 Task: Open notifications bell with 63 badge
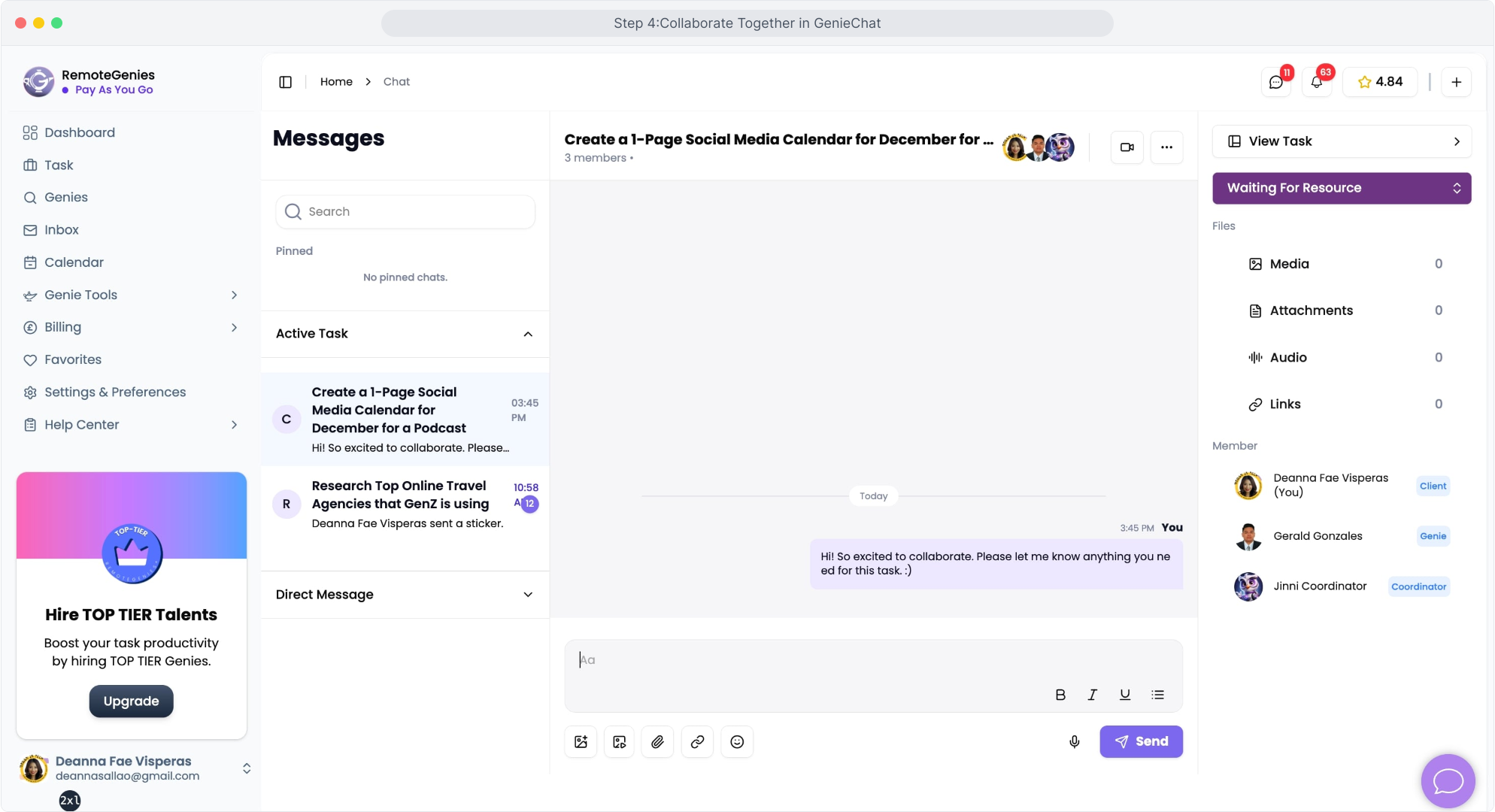click(x=1317, y=82)
